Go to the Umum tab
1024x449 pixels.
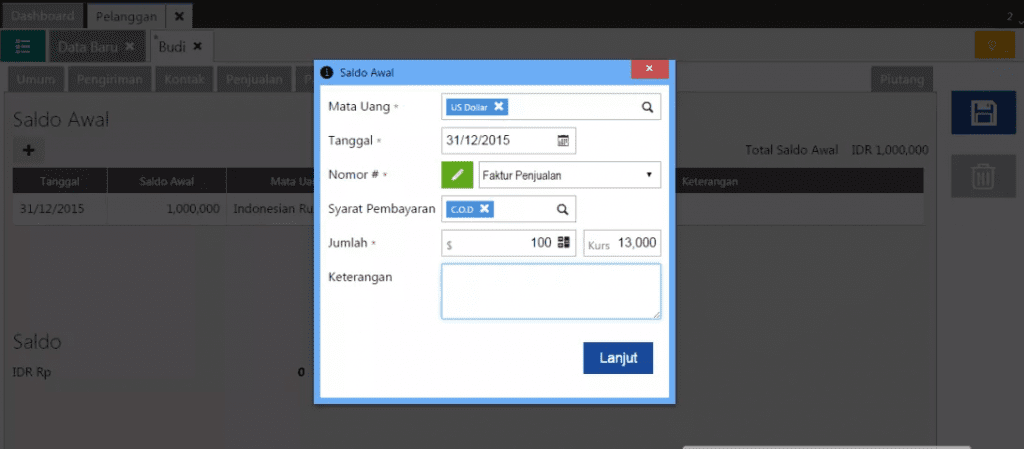coord(36,80)
